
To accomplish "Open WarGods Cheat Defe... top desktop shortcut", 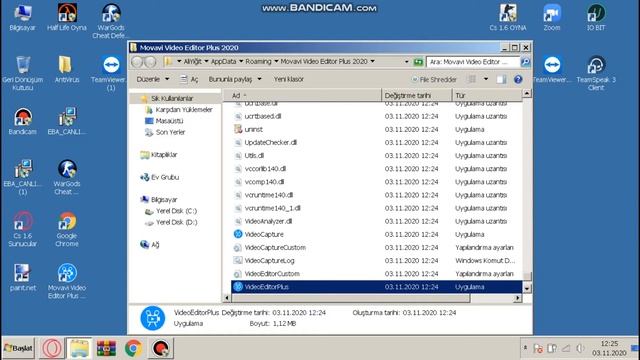I will click(110, 21).
